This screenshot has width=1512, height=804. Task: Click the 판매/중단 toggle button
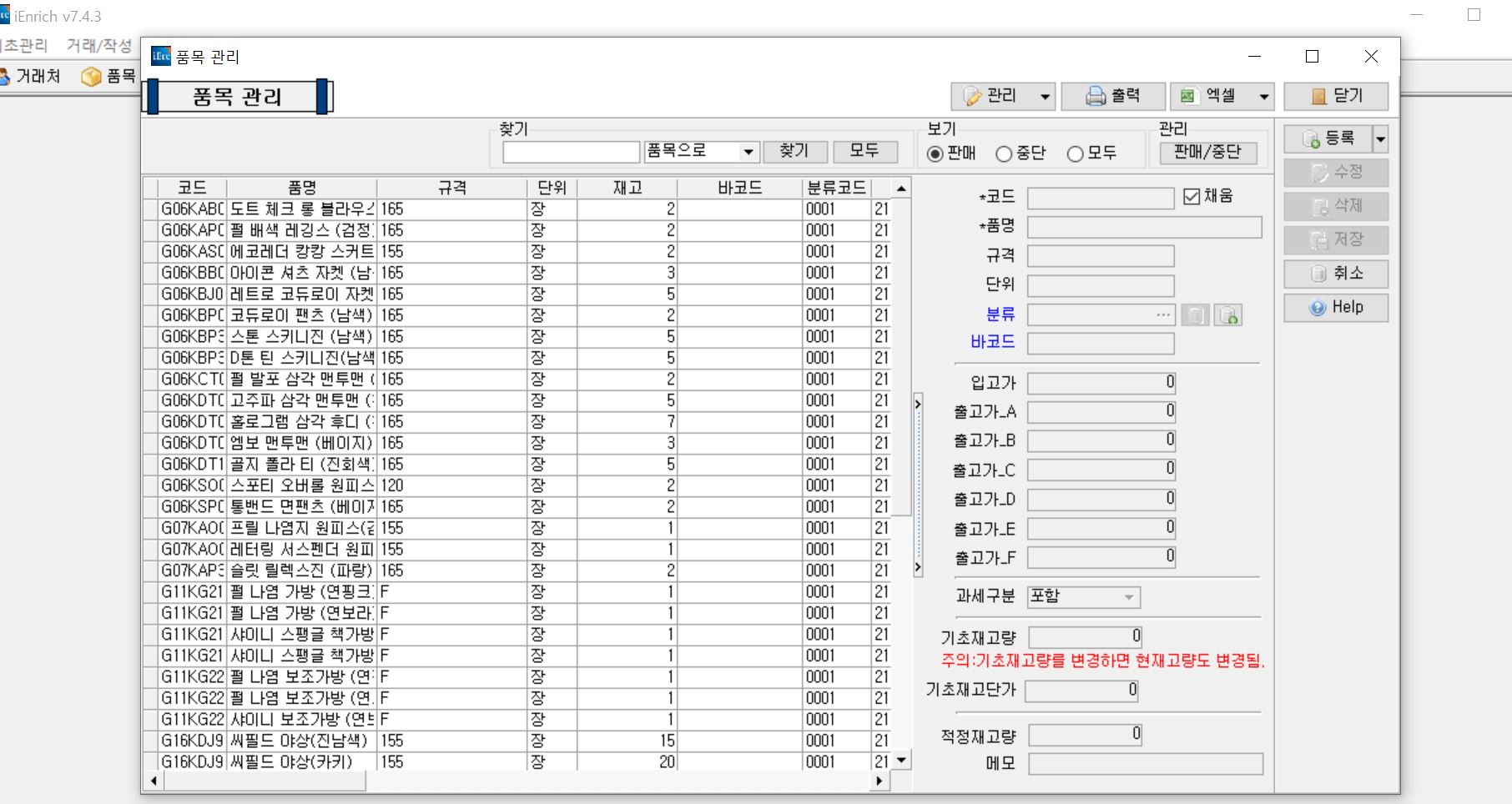pyautogui.click(x=1207, y=152)
